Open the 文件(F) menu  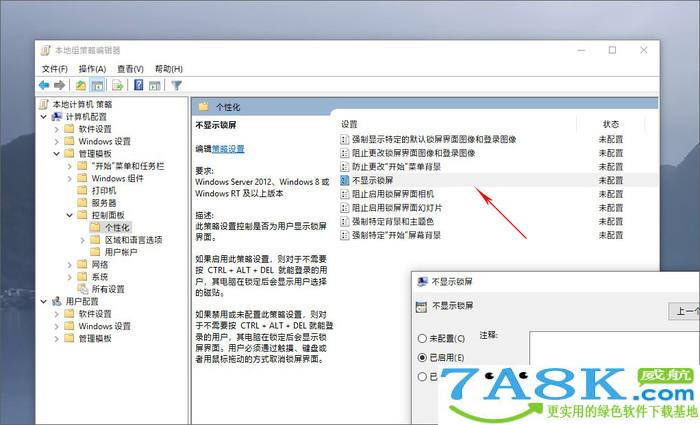[54, 69]
